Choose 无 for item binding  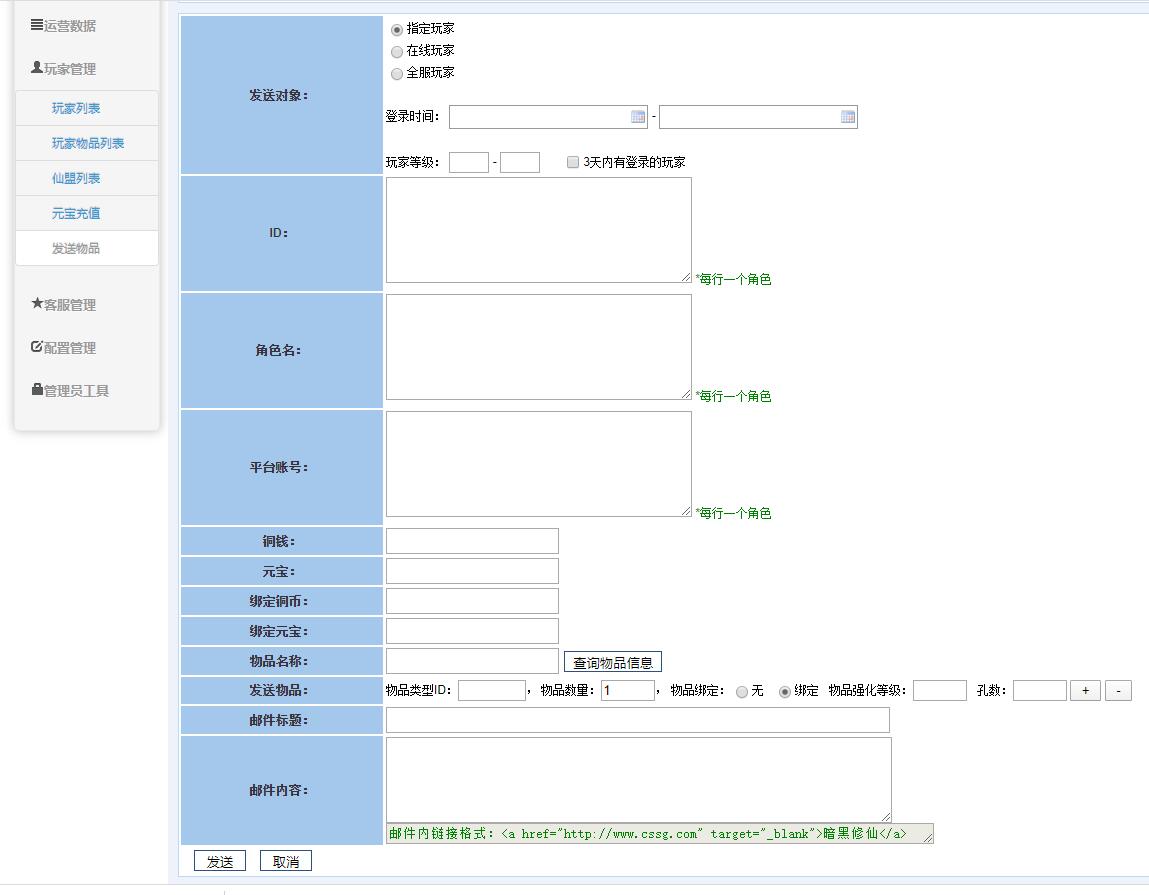point(742,691)
